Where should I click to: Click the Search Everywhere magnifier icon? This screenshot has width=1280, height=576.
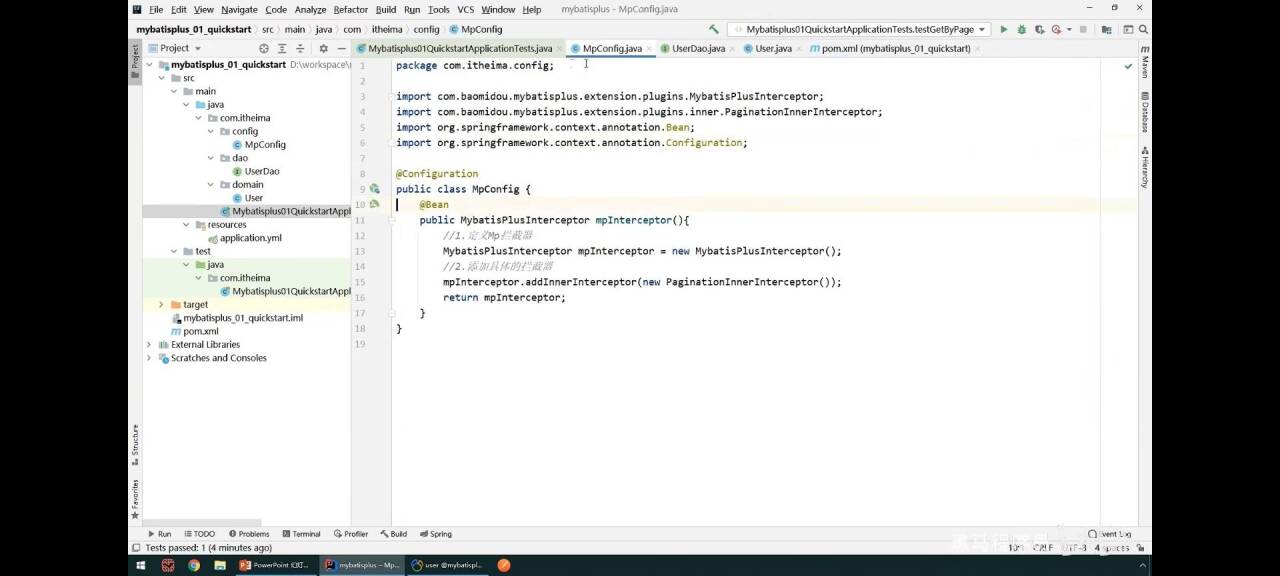point(1144,30)
